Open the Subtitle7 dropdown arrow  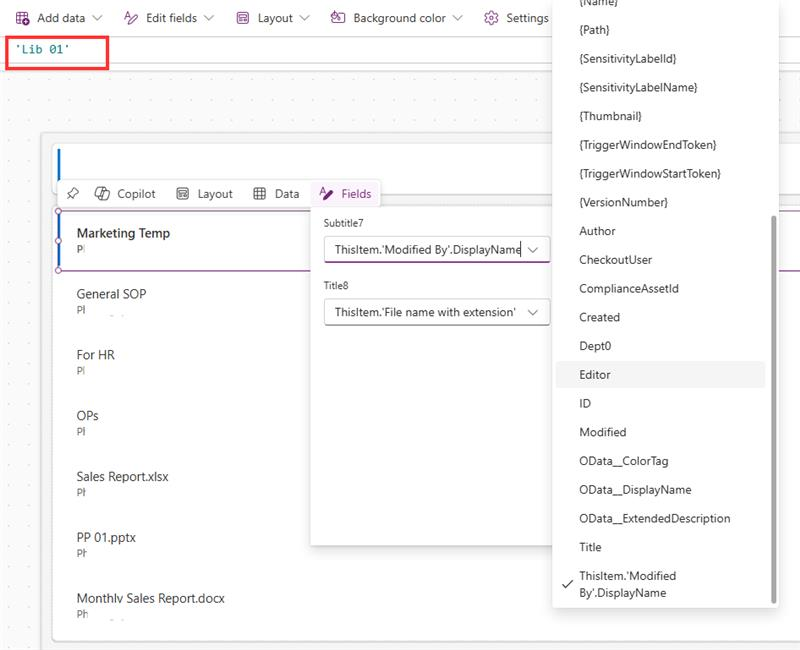pos(533,249)
